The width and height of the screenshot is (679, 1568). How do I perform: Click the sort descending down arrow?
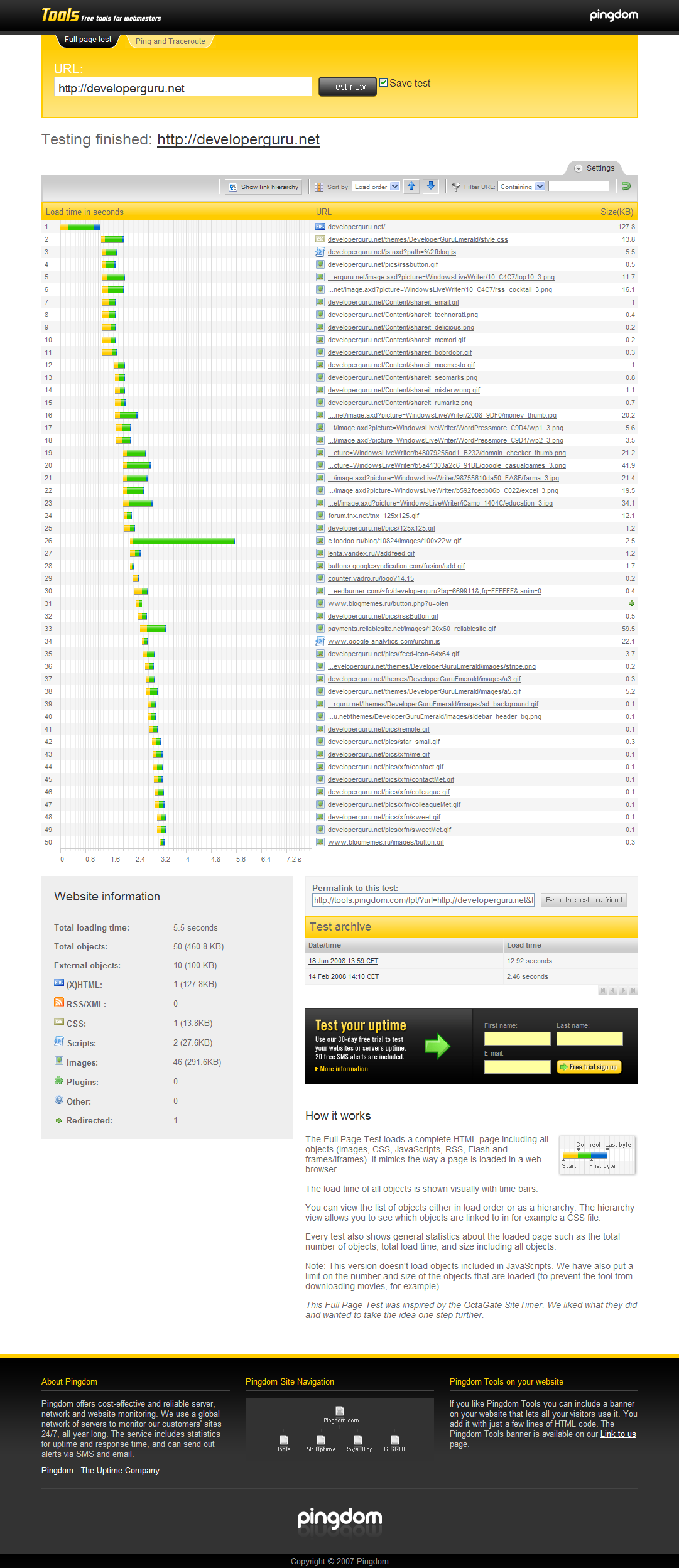coord(431,186)
